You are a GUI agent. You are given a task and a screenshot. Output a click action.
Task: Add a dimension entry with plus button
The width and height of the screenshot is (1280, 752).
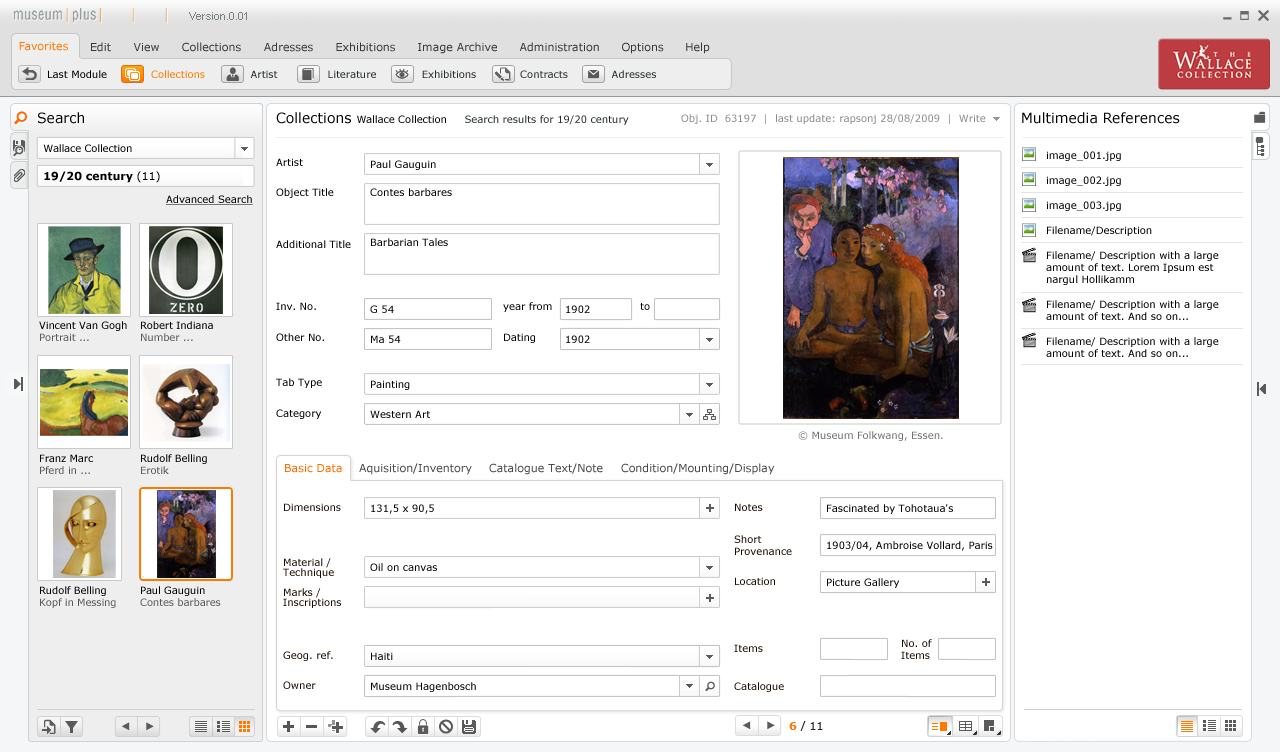[x=710, y=508]
